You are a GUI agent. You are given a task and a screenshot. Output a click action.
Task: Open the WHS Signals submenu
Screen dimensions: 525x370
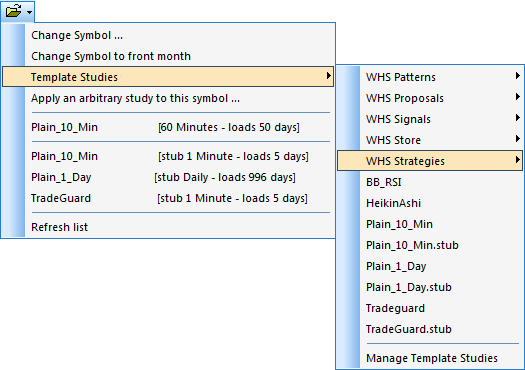point(430,119)
